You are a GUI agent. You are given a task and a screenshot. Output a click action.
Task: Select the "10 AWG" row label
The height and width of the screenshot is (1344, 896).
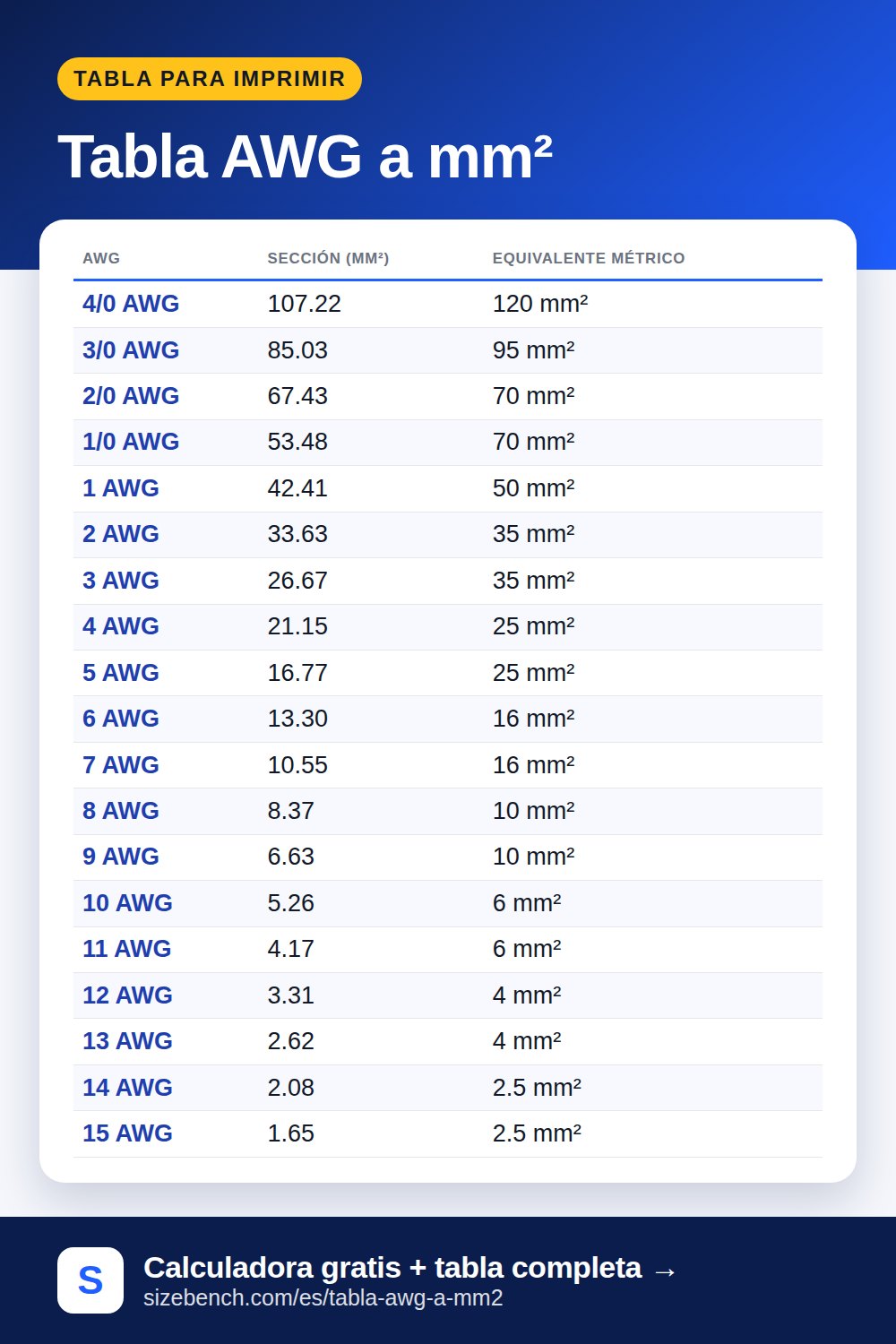pos(127,903)
